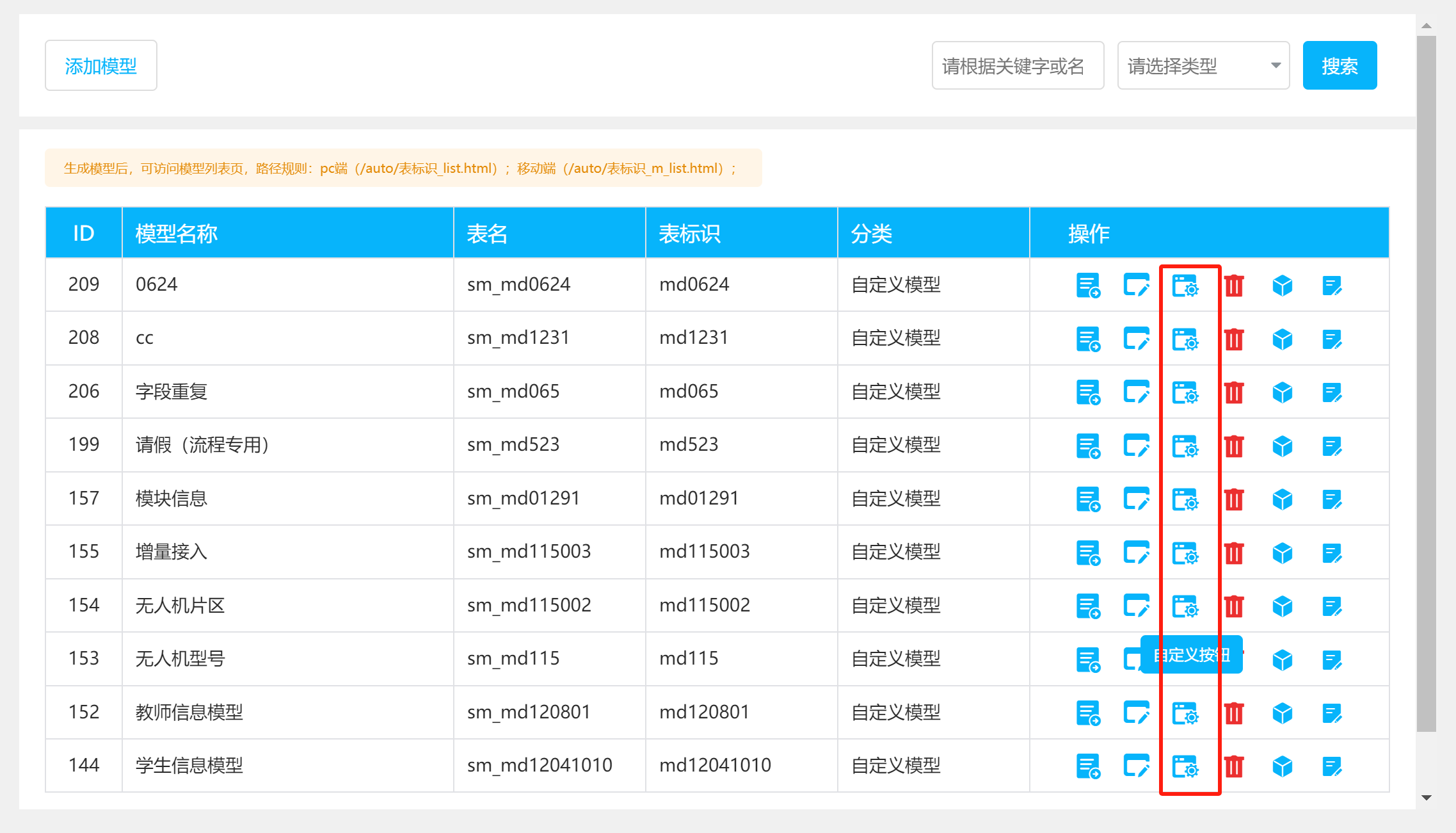
Task: Click the cube icon for 字段重复 row
Action: pos(1283,392)
